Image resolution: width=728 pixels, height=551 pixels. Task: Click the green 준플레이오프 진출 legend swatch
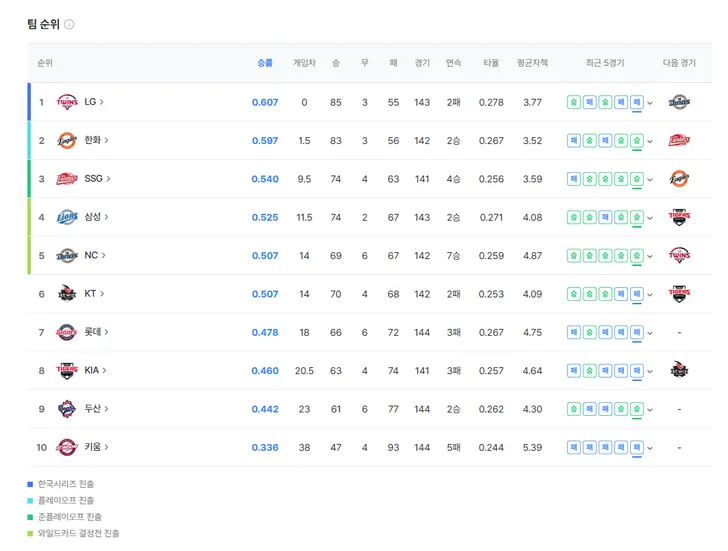tap(30, 517)
